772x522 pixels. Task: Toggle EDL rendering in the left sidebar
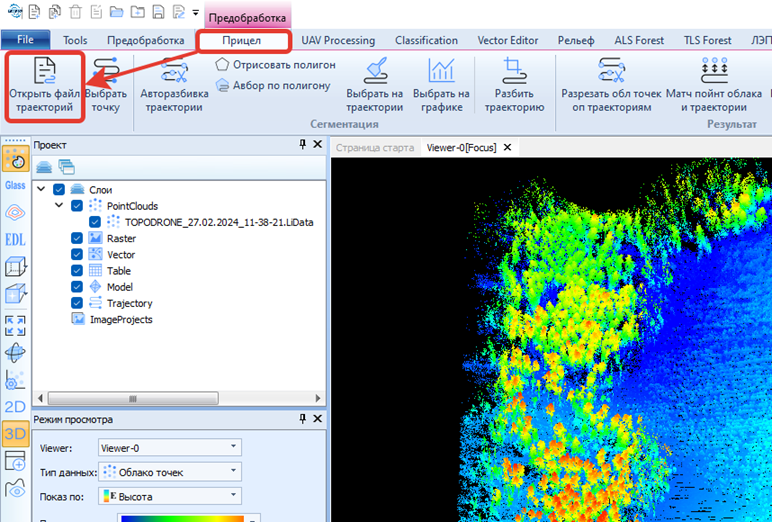point(15,239)
